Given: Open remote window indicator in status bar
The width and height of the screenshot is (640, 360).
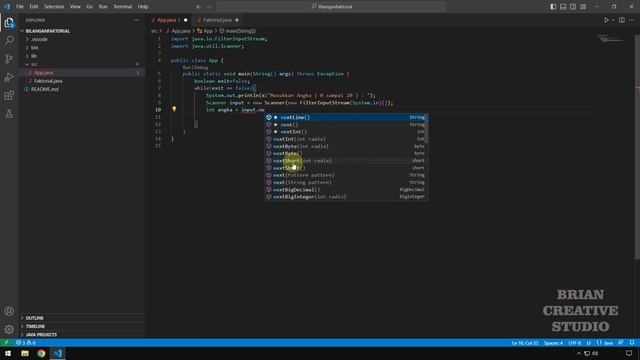Looking at the screenshot, I should (x=6, y=343).
